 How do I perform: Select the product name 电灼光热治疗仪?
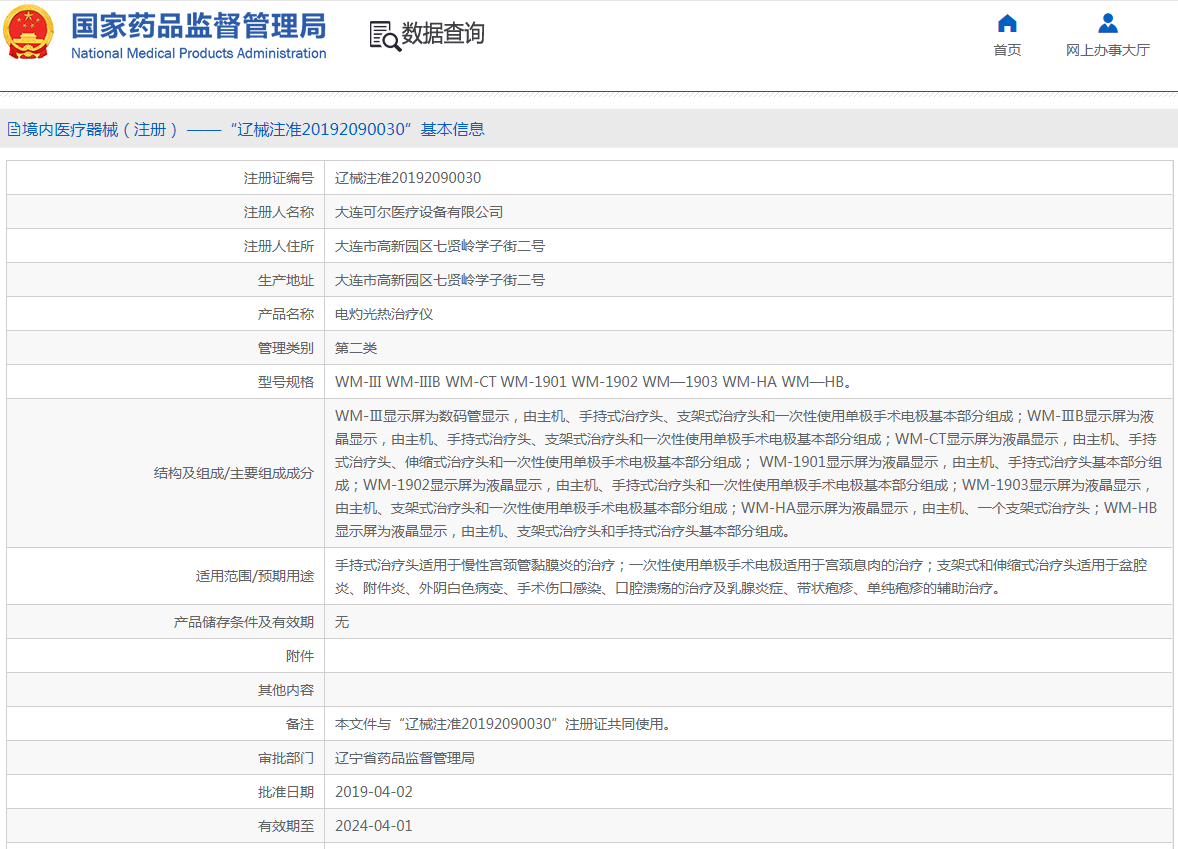384,314
